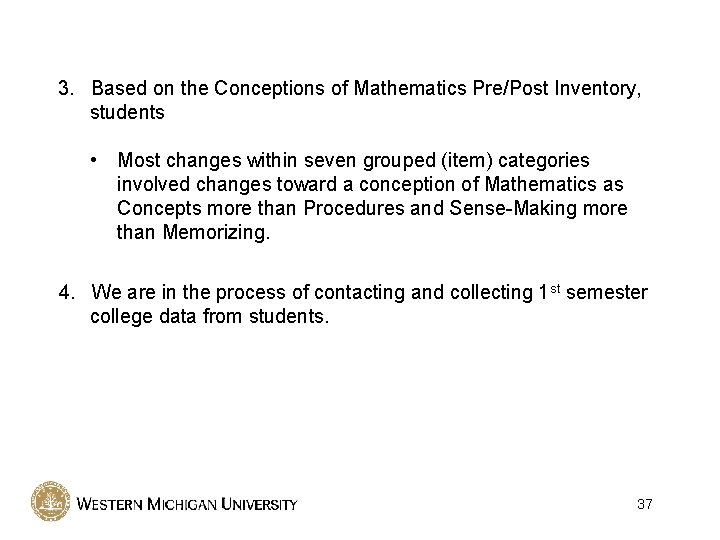The width and height of the screenshot is (720, 540).
Task: Click the word "Concepts" in the bullet
Action: tap(158, 208)
